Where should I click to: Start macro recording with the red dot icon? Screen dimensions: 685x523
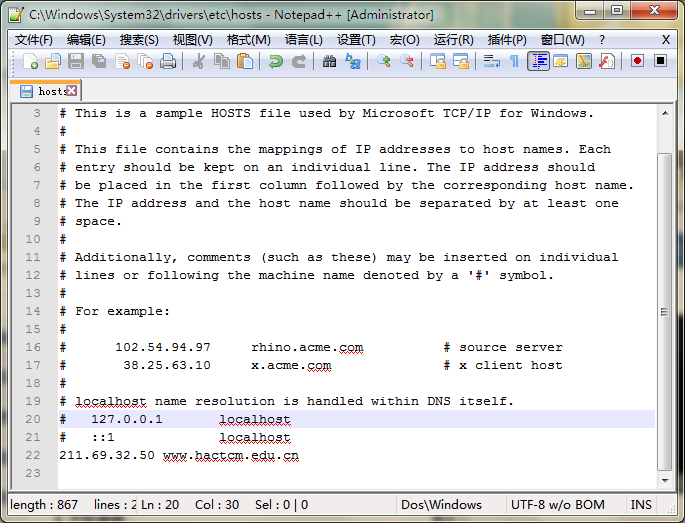click(637, 61)
